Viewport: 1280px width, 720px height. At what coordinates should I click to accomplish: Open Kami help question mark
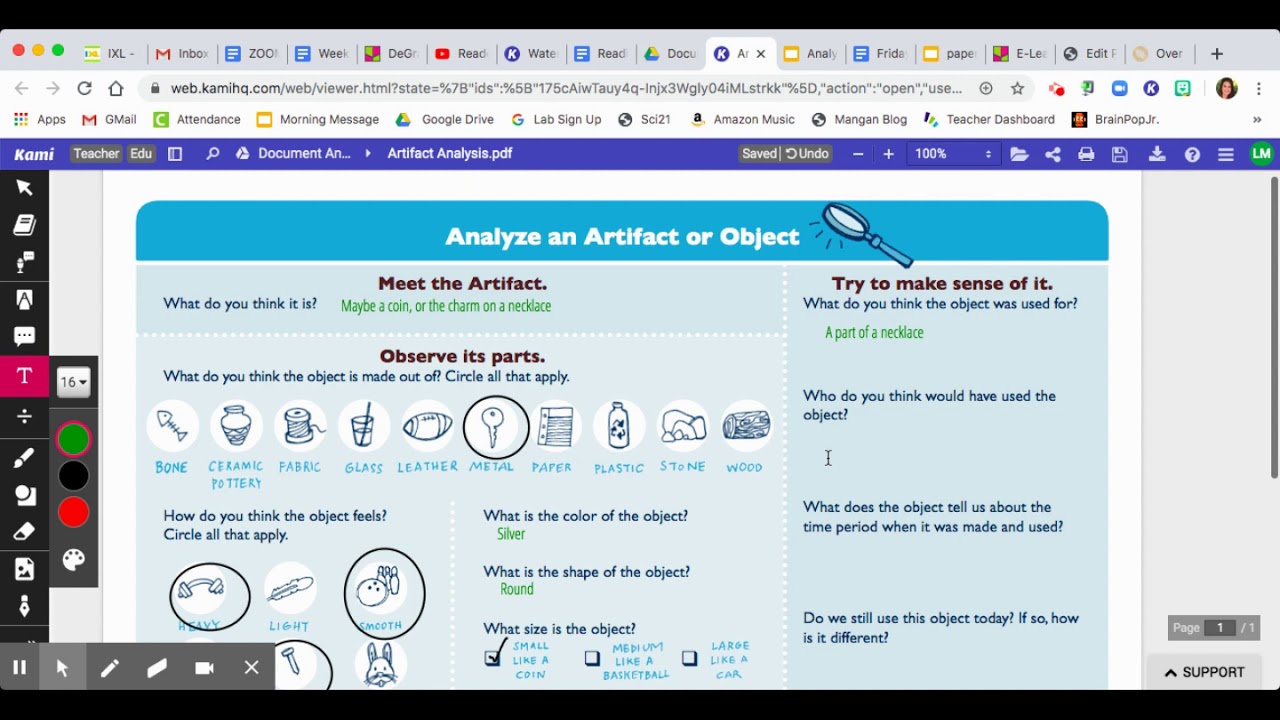tap(1192, 154)
